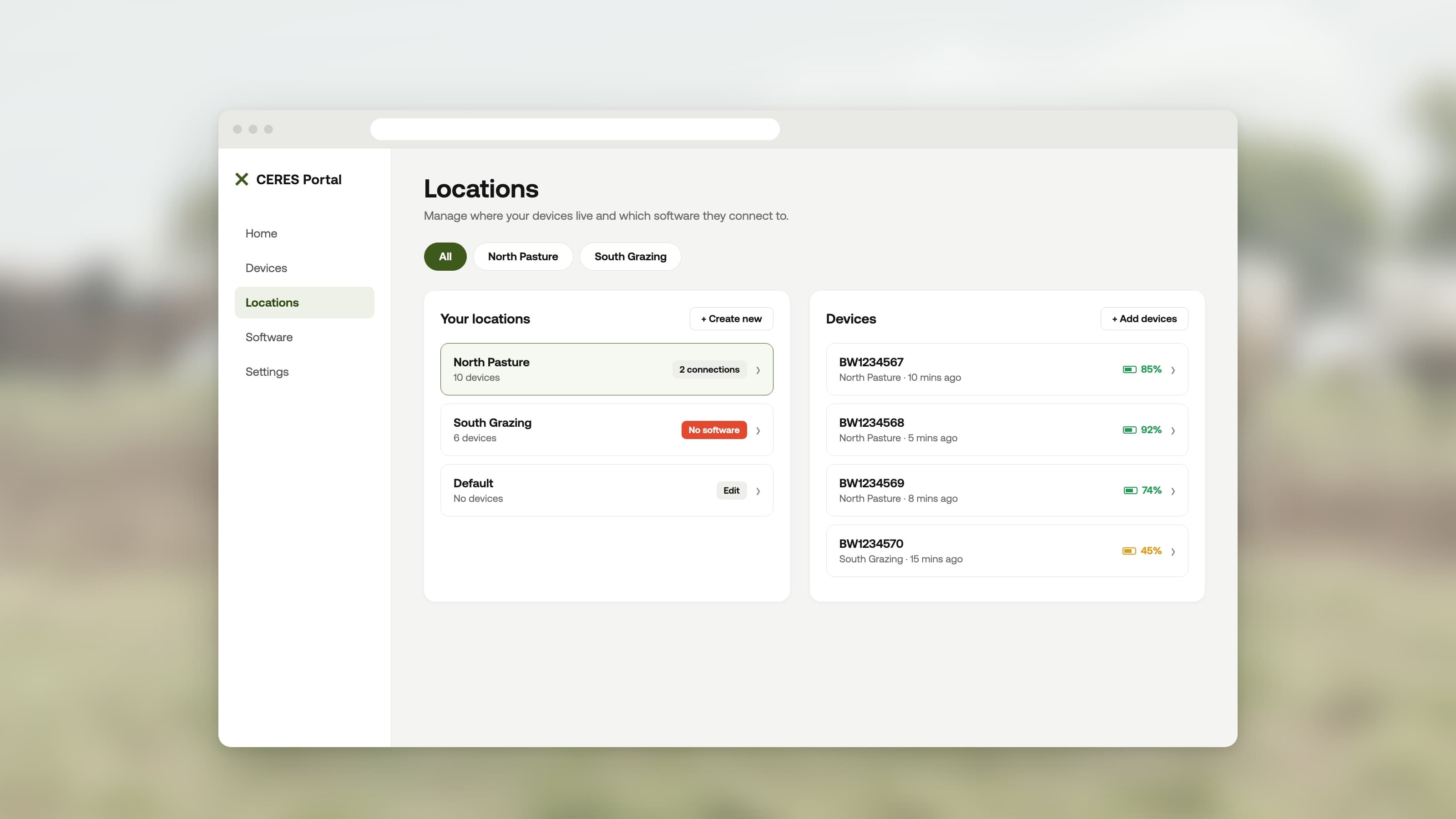
Task: Open BW1234567 device chevron
Action: pyautogui.click(x=1173, y=370)
